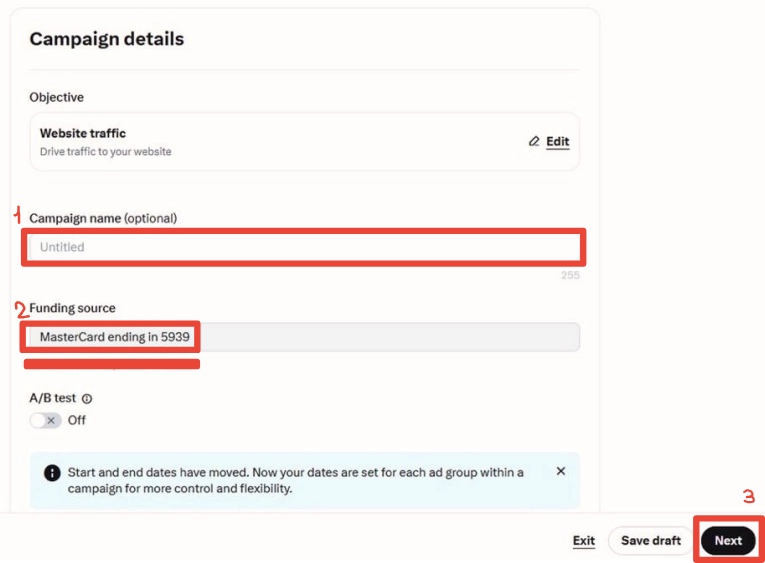Click the Campaign name (optional) label
This screenshot has width=765, height=563.
tap(103, 218)
